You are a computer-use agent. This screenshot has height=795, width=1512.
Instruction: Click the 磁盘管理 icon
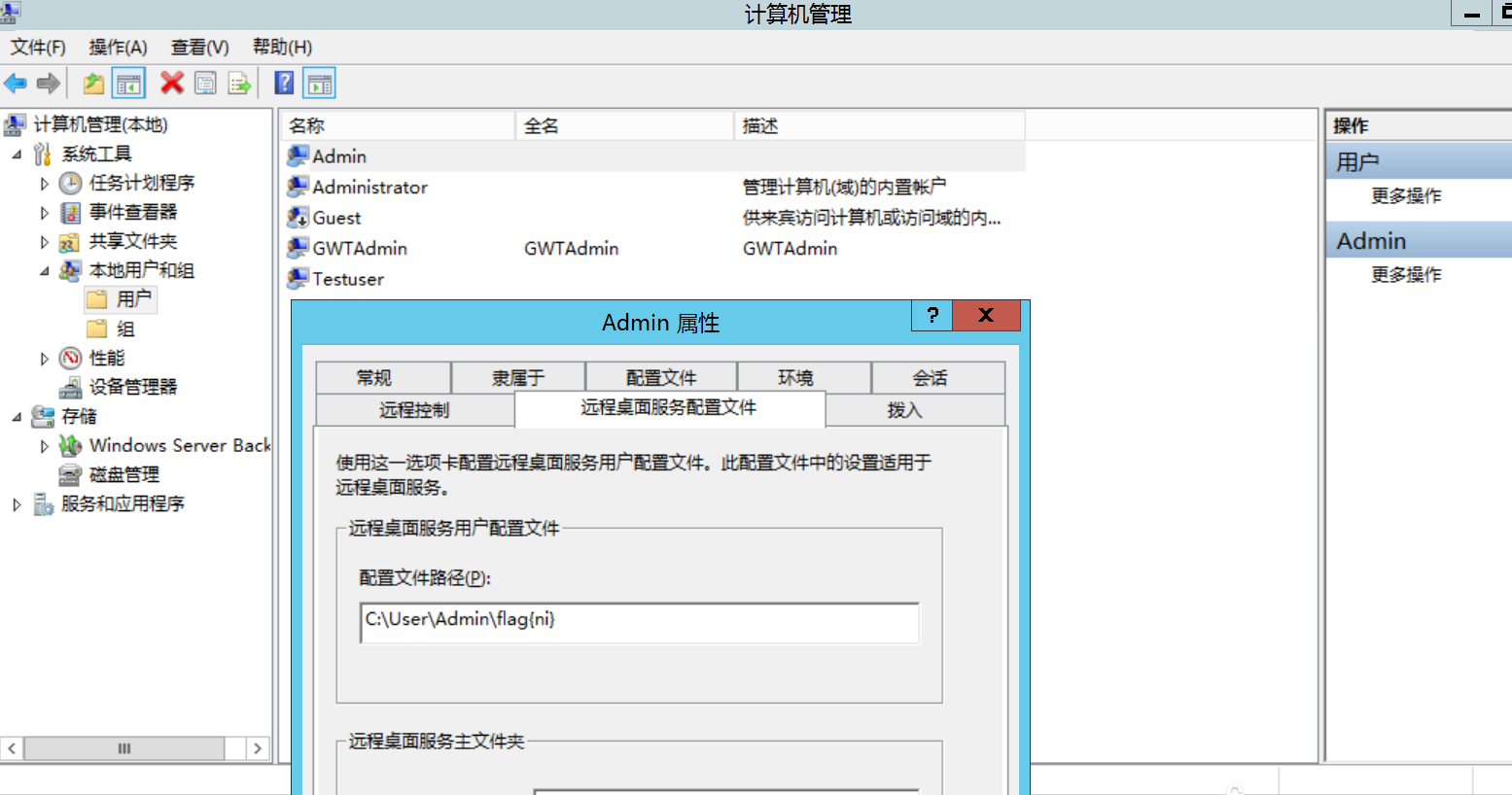[x=70, y=474]
